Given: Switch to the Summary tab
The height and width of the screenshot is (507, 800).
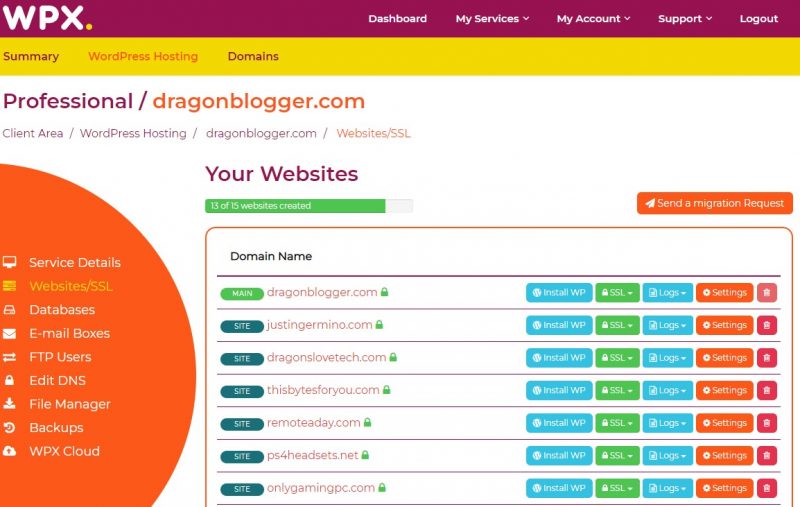Looking at the screenshot, I should [x=31, y=56].
